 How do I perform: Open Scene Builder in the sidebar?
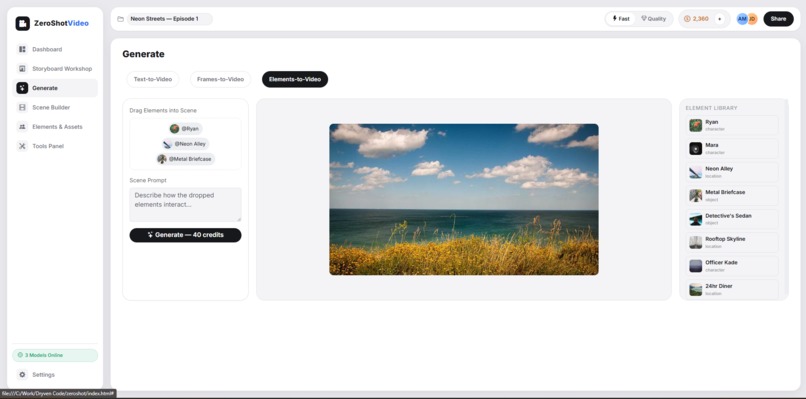[x=55, y=107]
